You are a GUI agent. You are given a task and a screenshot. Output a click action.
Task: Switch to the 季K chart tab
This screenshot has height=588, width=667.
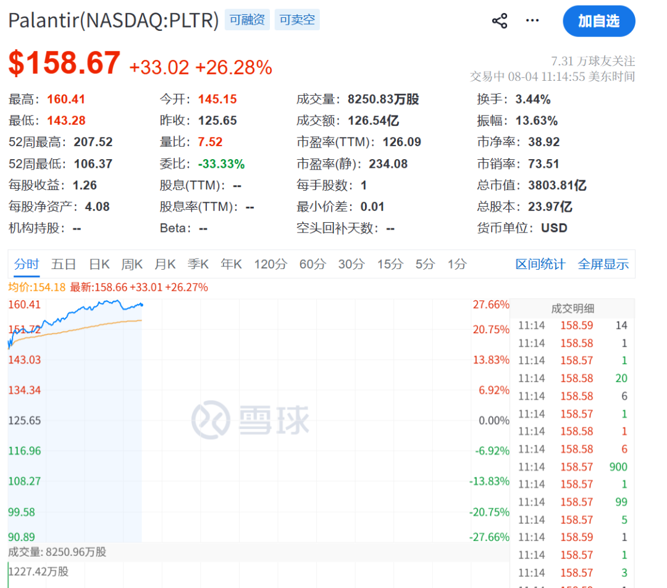click(x=198, y=264)
